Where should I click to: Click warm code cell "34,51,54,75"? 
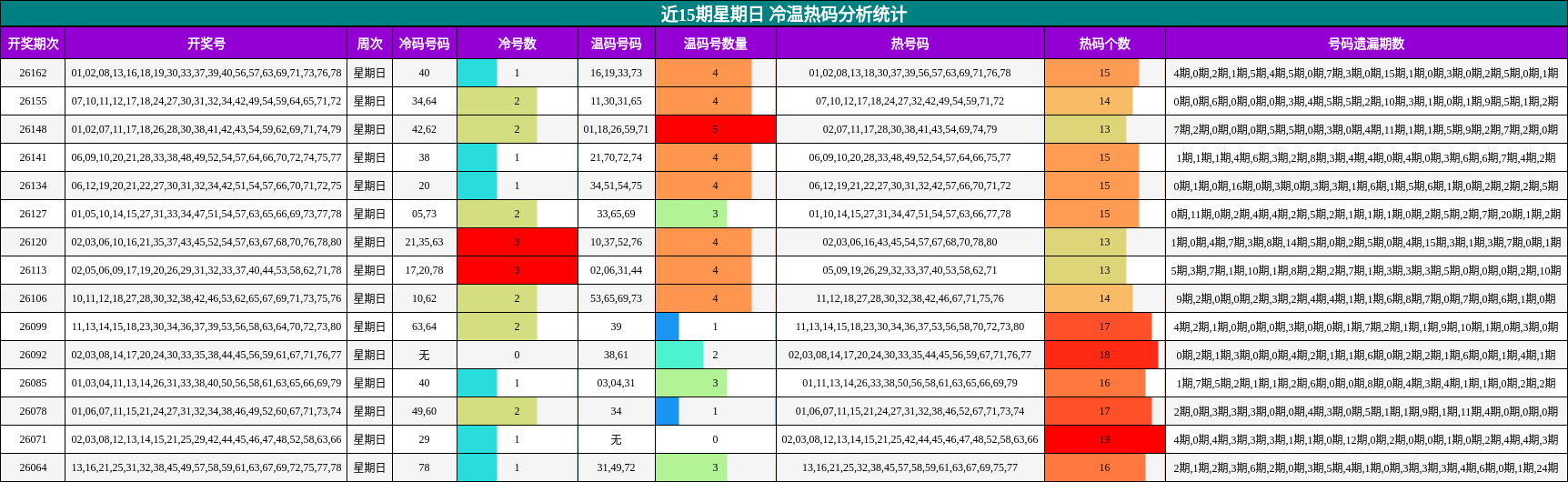pyautogui.click(x=616, y=186)
